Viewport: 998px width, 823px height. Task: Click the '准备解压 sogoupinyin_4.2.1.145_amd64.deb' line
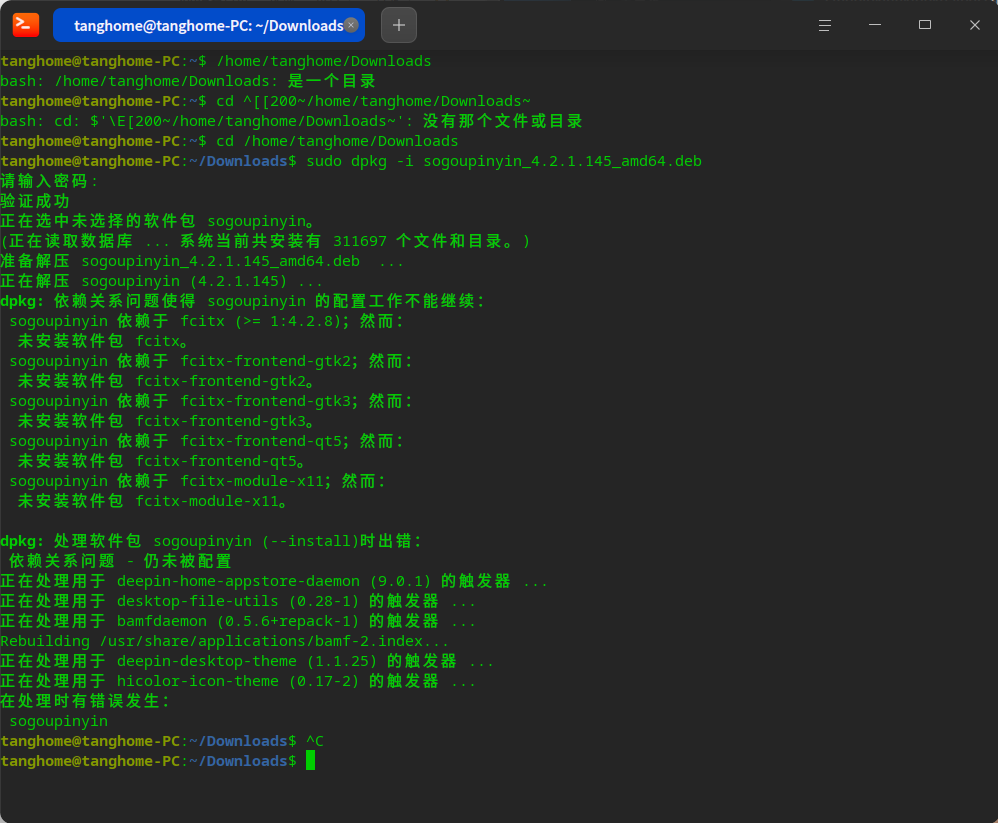(x=202, y=261)
